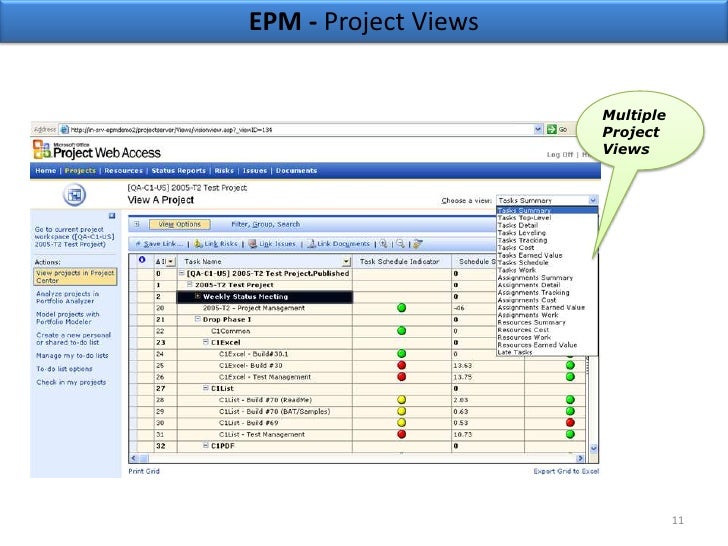This screenshot has height=546, width=728.
Task: Click View projects in Project Center
Action: coord(75,277)
